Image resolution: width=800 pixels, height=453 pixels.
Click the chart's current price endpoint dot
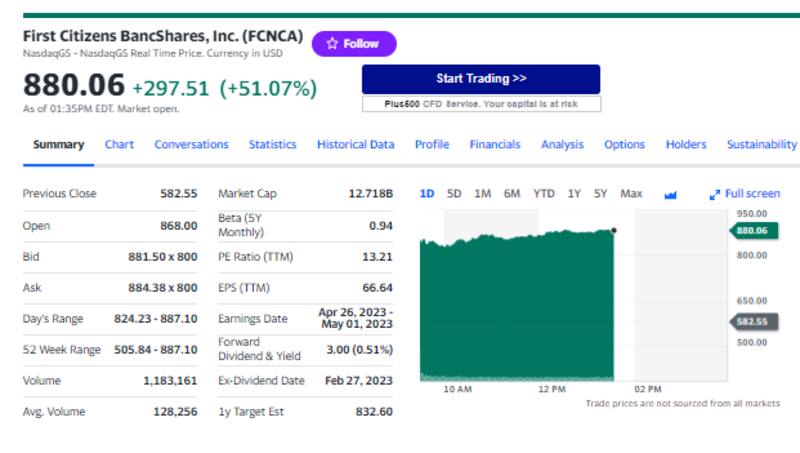tap(613, 230)
